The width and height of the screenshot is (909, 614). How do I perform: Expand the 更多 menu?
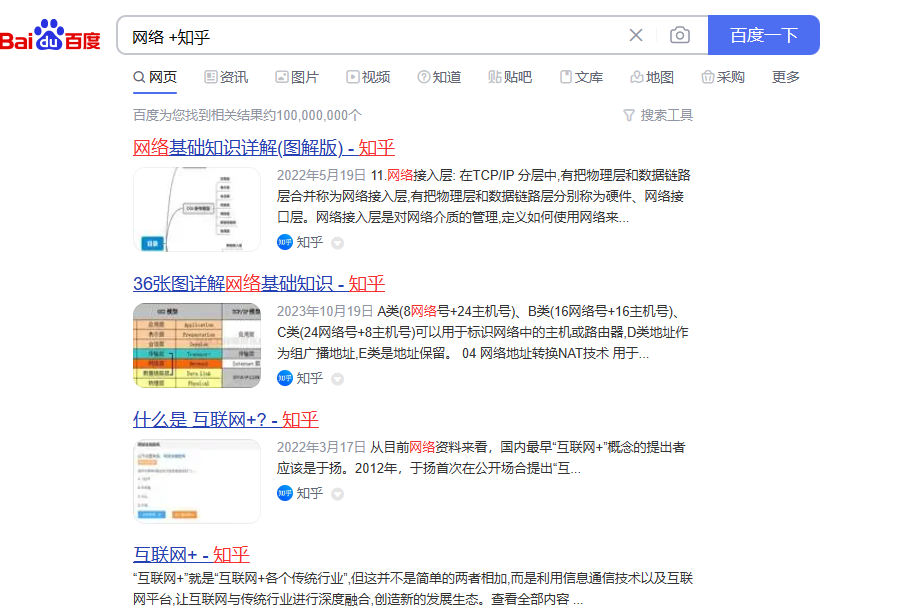pos(786,77)
